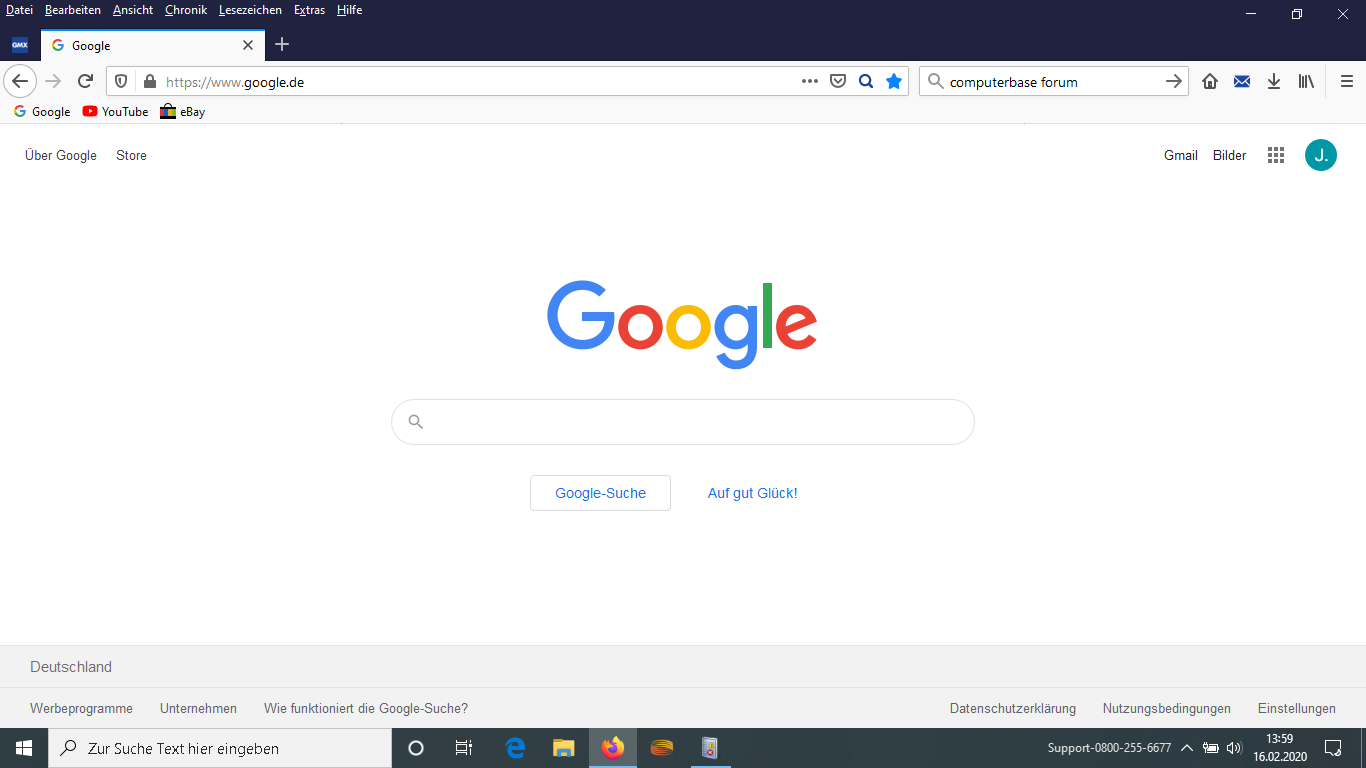Switch to the pinned GMX tab
This screenshot has height=768, width=1366.
(x=20, y=45)
